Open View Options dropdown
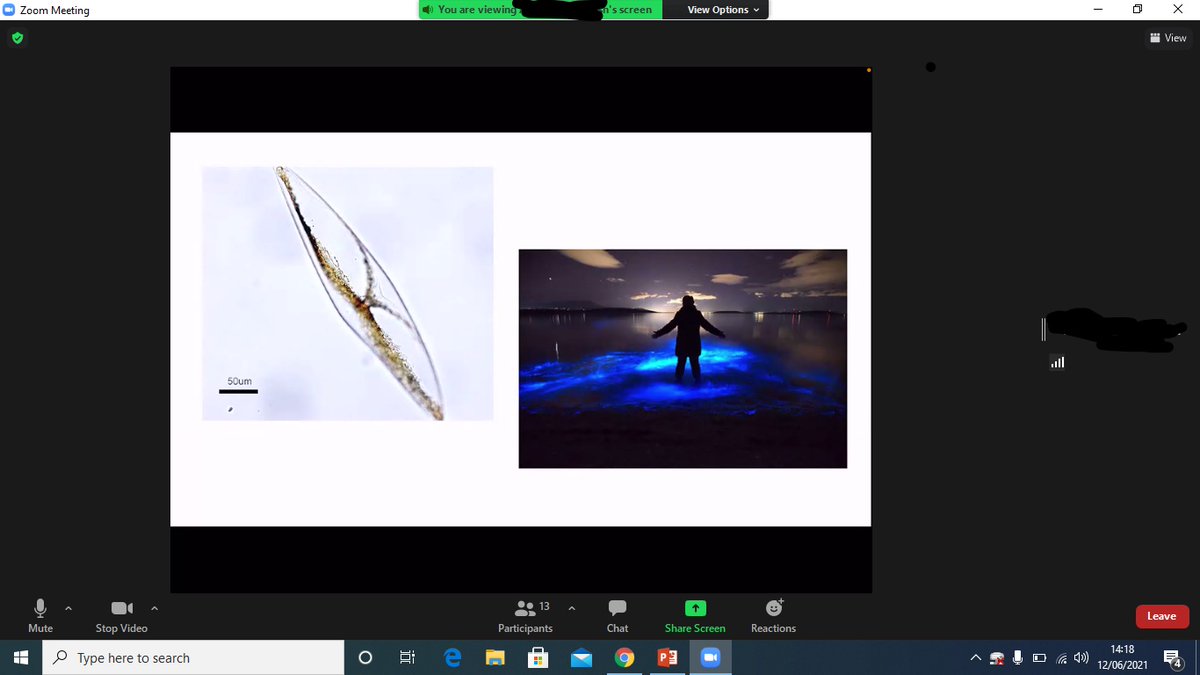Viewport: 1200px width, 675px height. tap(723, 10)
